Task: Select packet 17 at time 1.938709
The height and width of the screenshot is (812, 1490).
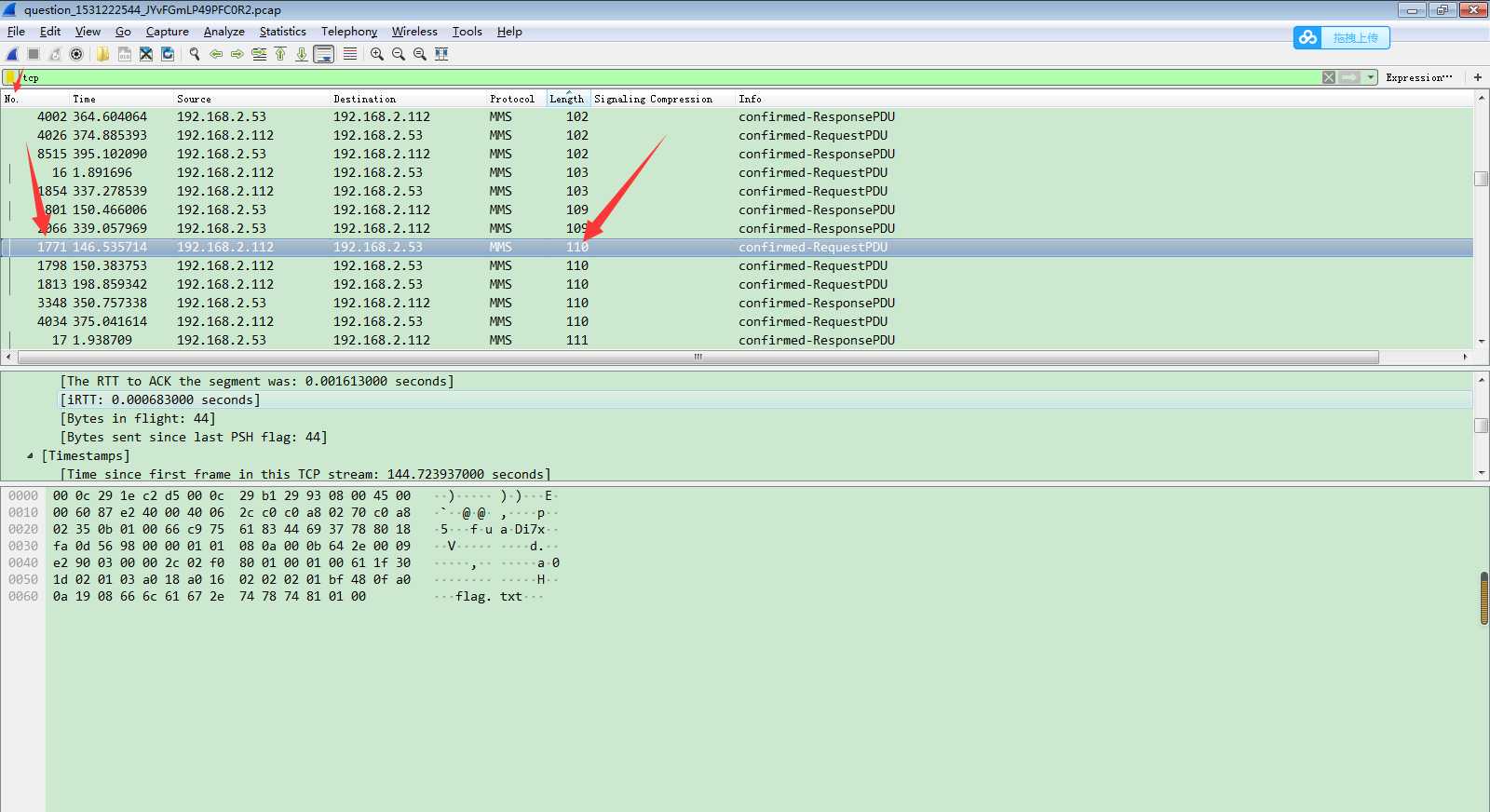Action: [737, 340]
